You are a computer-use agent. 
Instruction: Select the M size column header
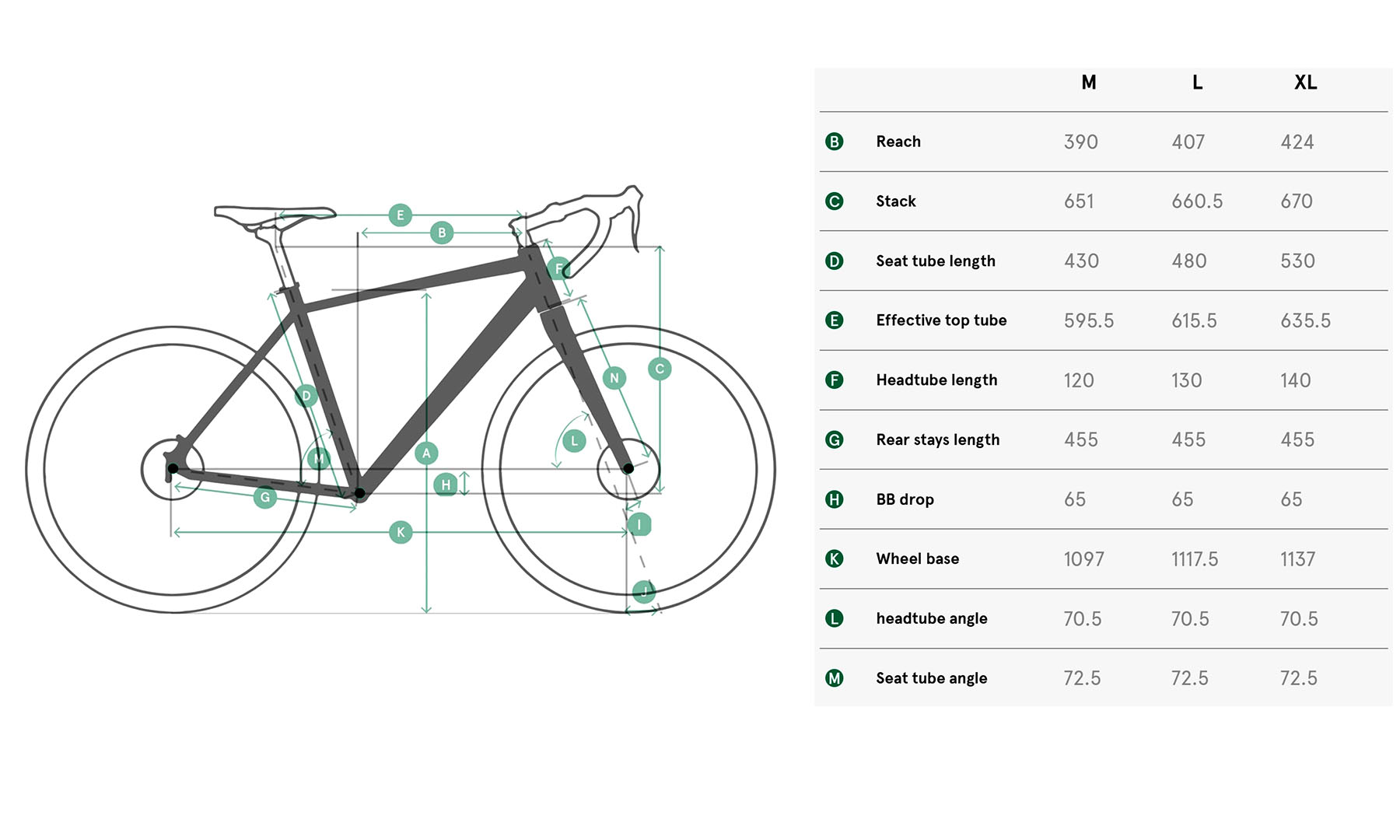1089,83
